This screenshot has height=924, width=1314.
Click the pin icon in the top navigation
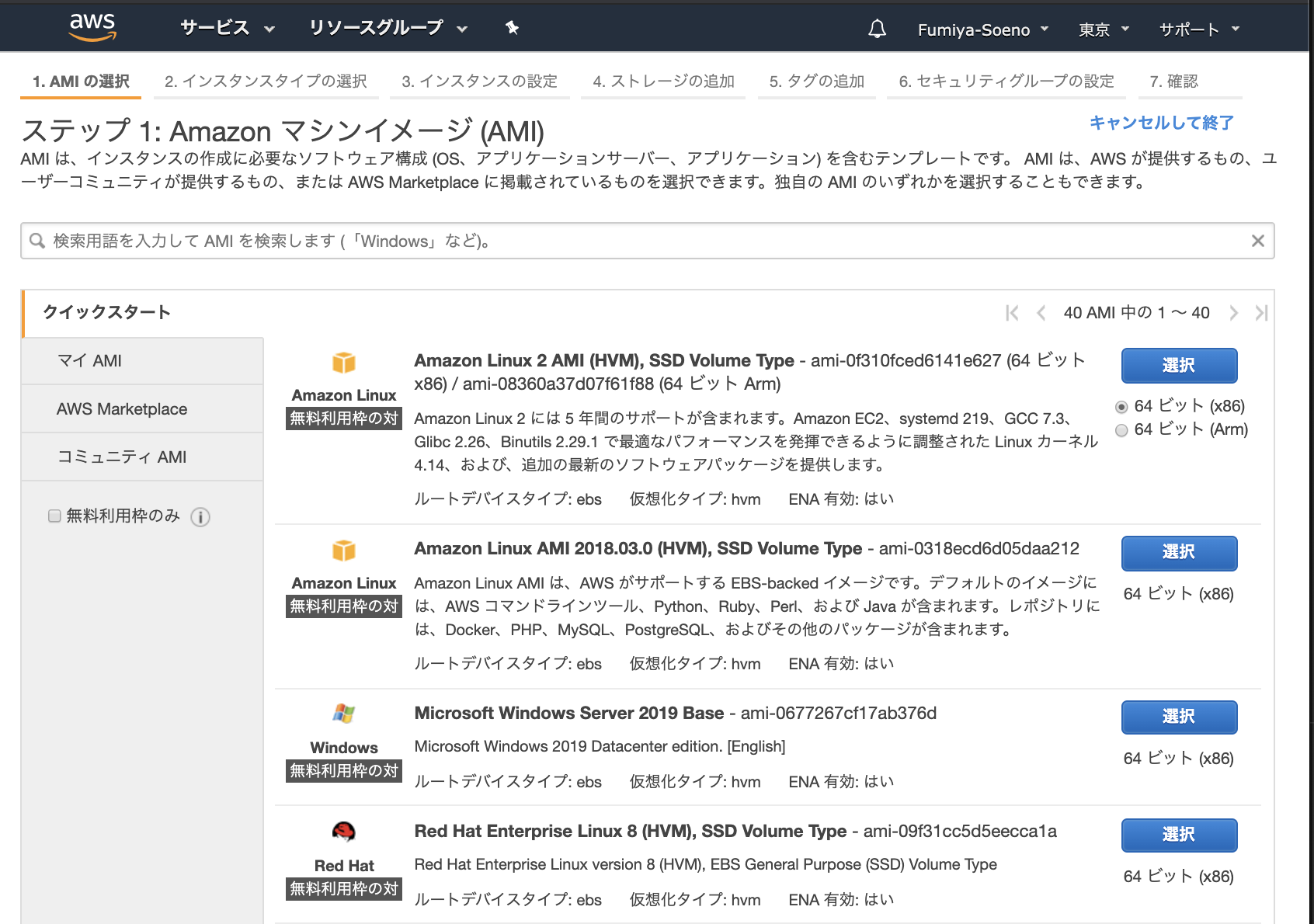click(511, 28)
